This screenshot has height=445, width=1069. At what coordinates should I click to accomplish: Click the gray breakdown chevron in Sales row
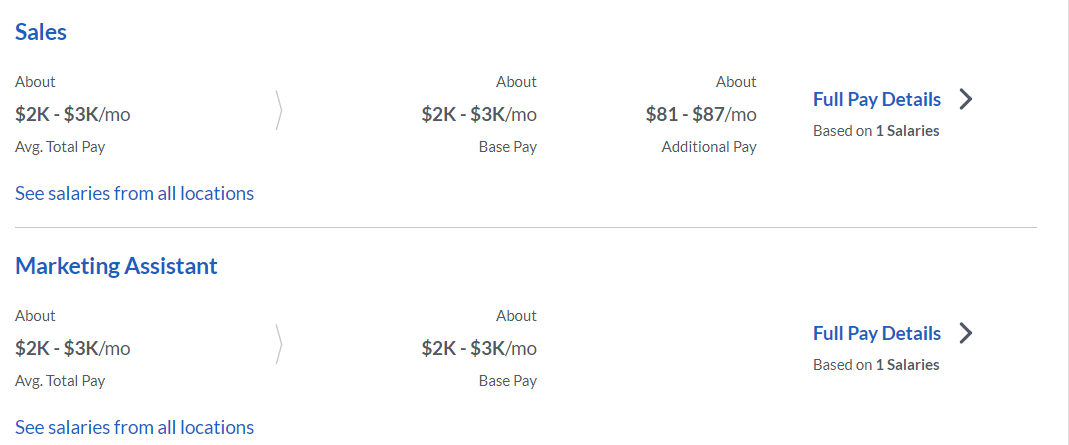[x=278, y=110]
